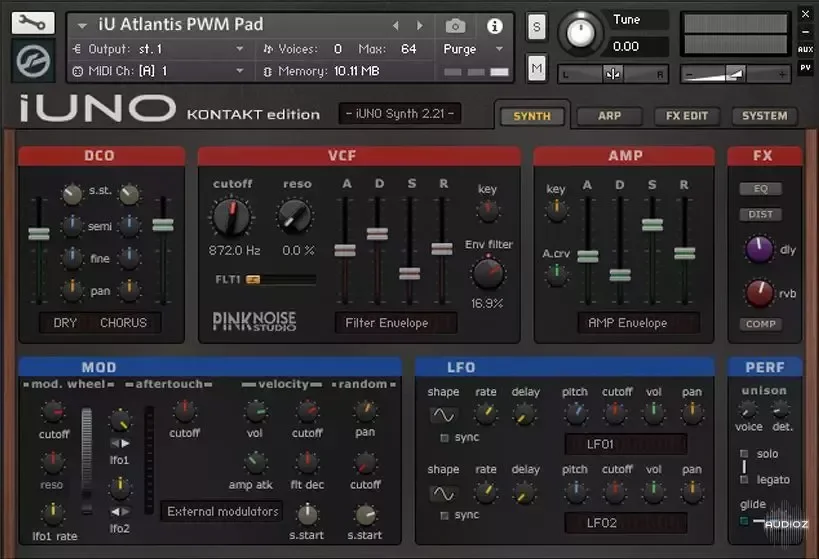Enable LFO2 sync checkbox
This screenshot has width=819, height=559.
444,516
